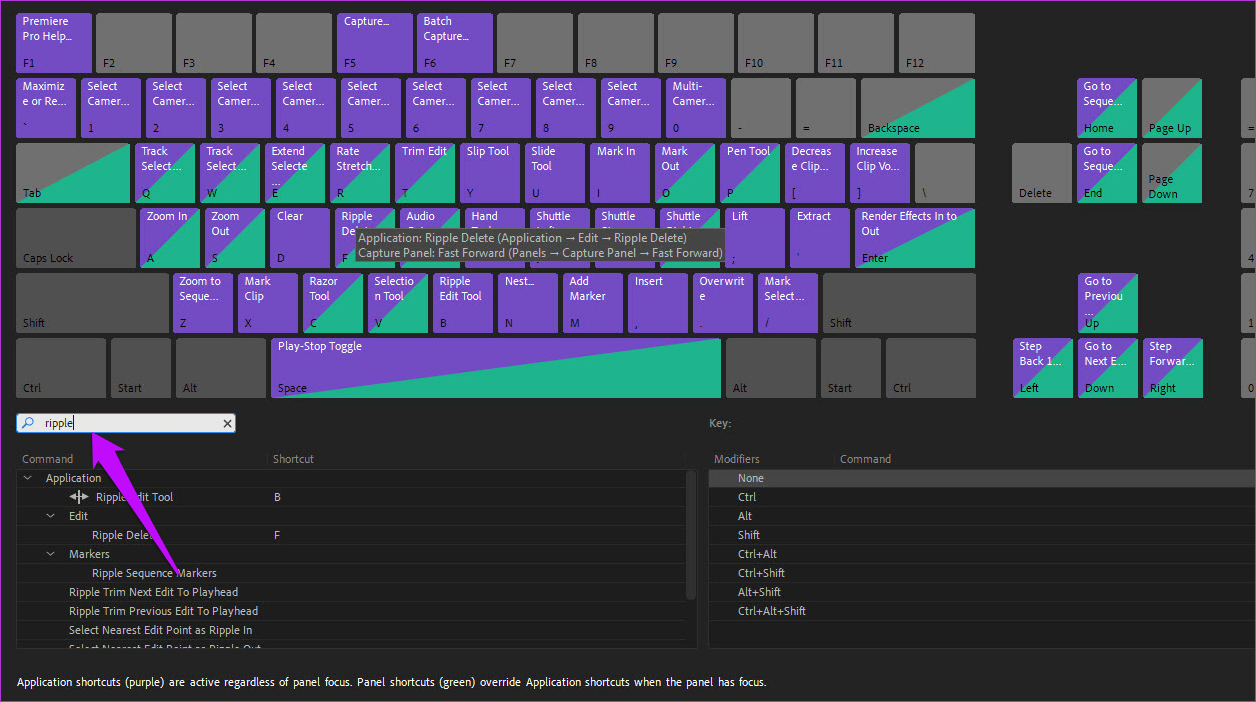This screenshot has width=1256, height=702.
Task: Click the F1 Premiere Pro Help key
Action: pos(54,43)
